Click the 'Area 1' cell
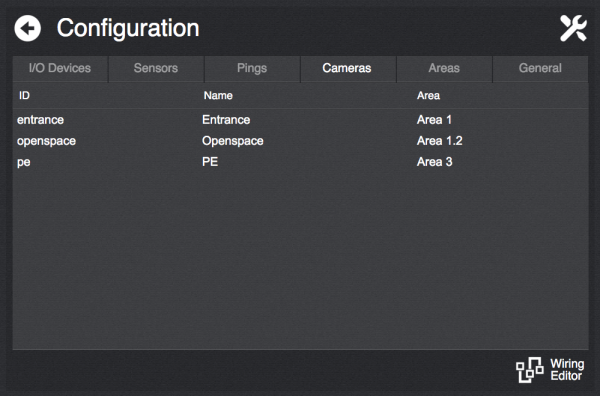 coord(434,120)
